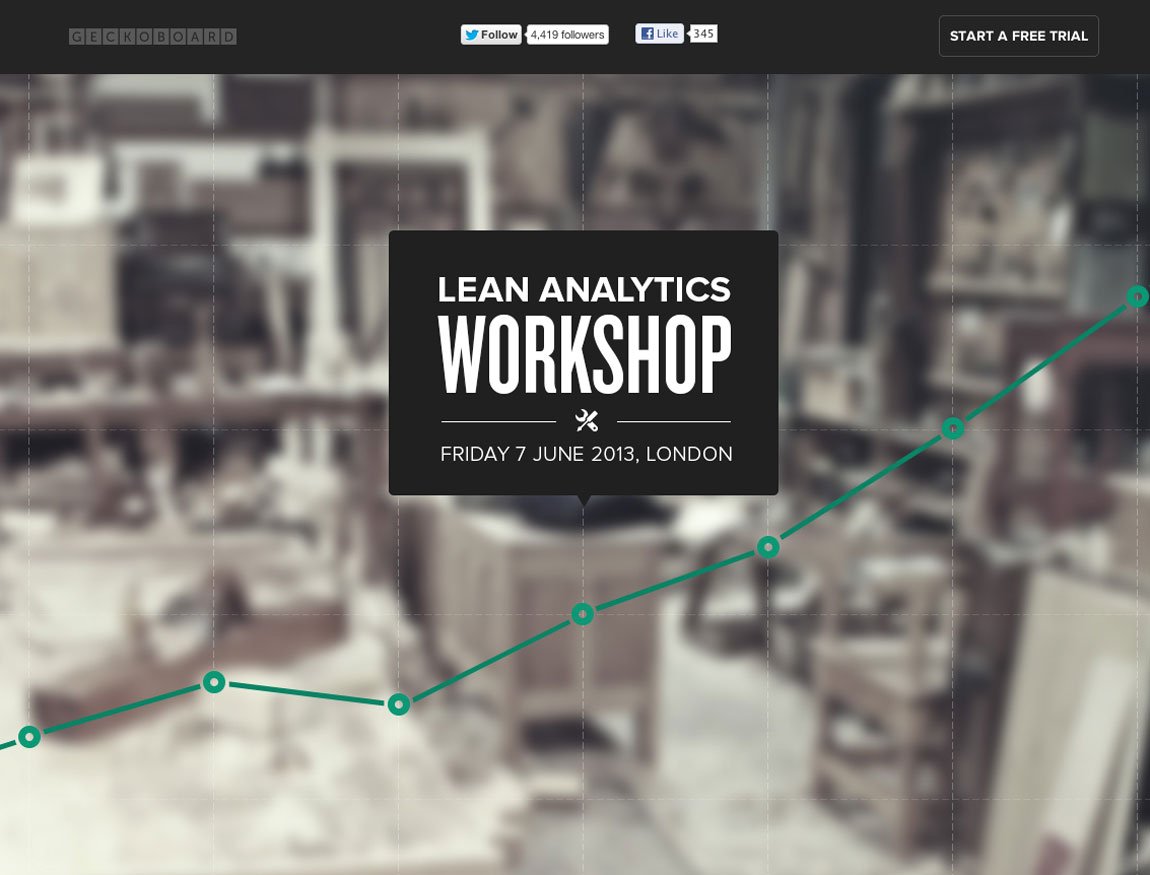The width and height of the screenshot is (1150, 875).
Task: Click the Follow button's bird glyph
Action: tap(473, 33)
